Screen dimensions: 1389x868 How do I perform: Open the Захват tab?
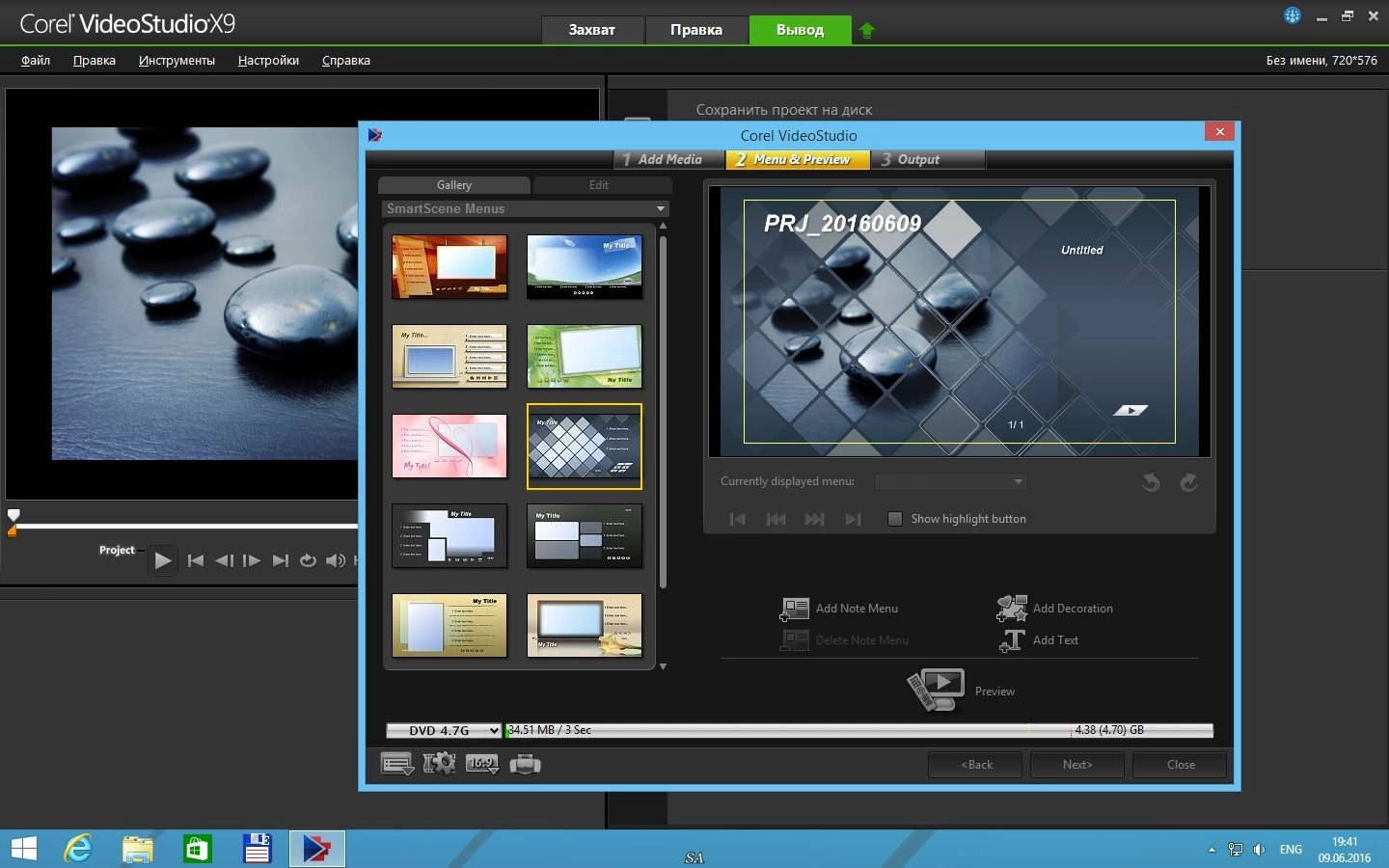coord(592,30)
